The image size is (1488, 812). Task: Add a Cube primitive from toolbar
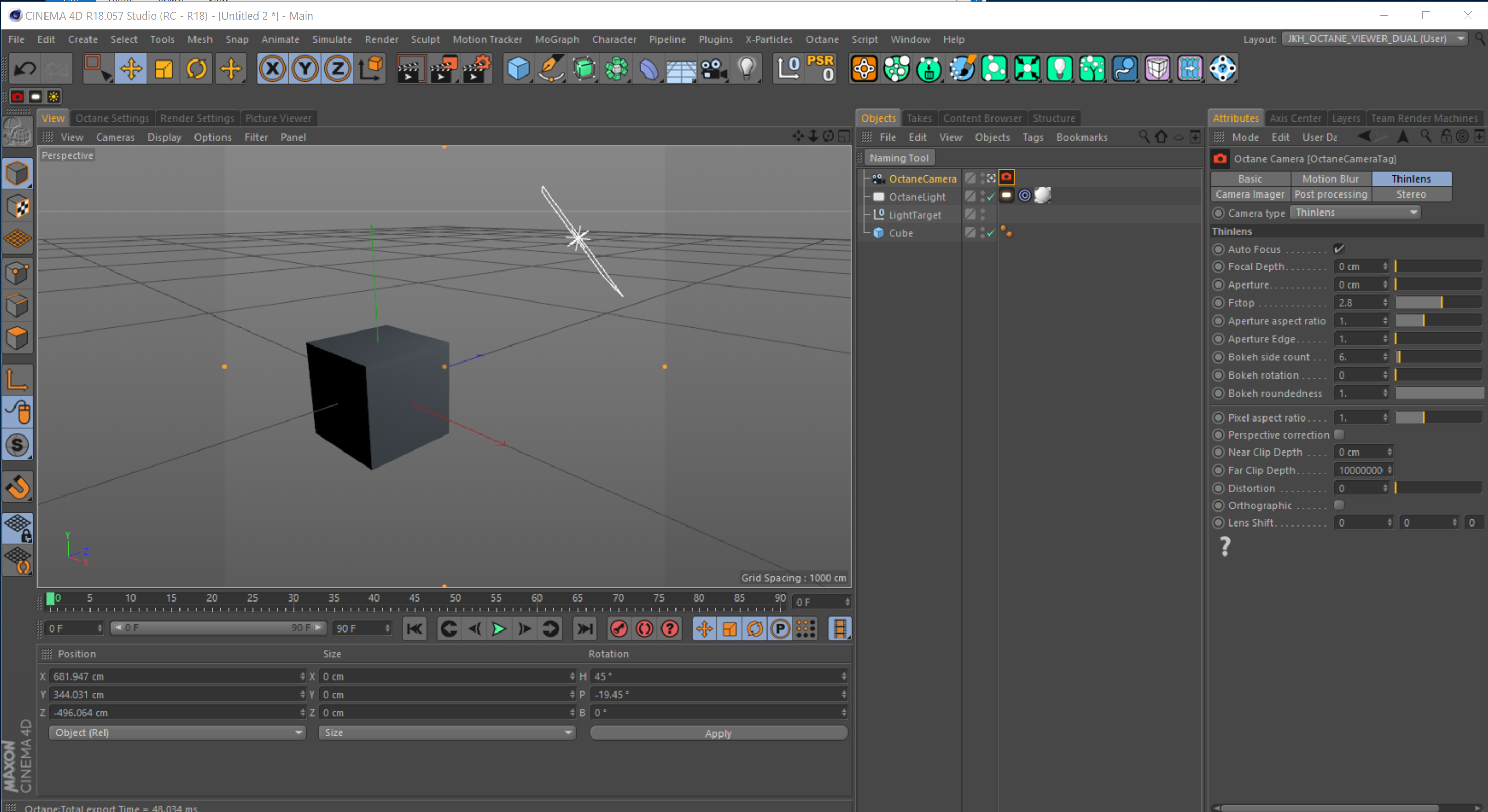tap(518, 69)
